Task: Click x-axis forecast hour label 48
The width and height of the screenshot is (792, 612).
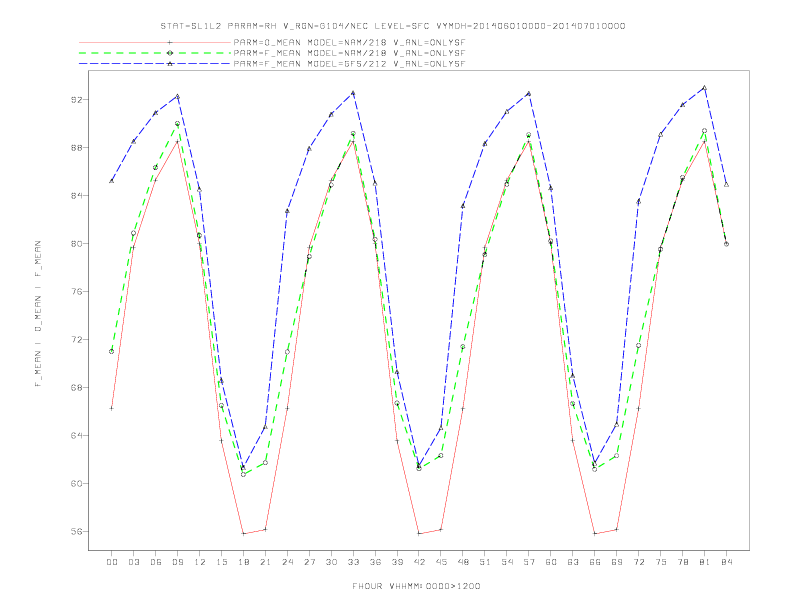Action: (463, 562)
